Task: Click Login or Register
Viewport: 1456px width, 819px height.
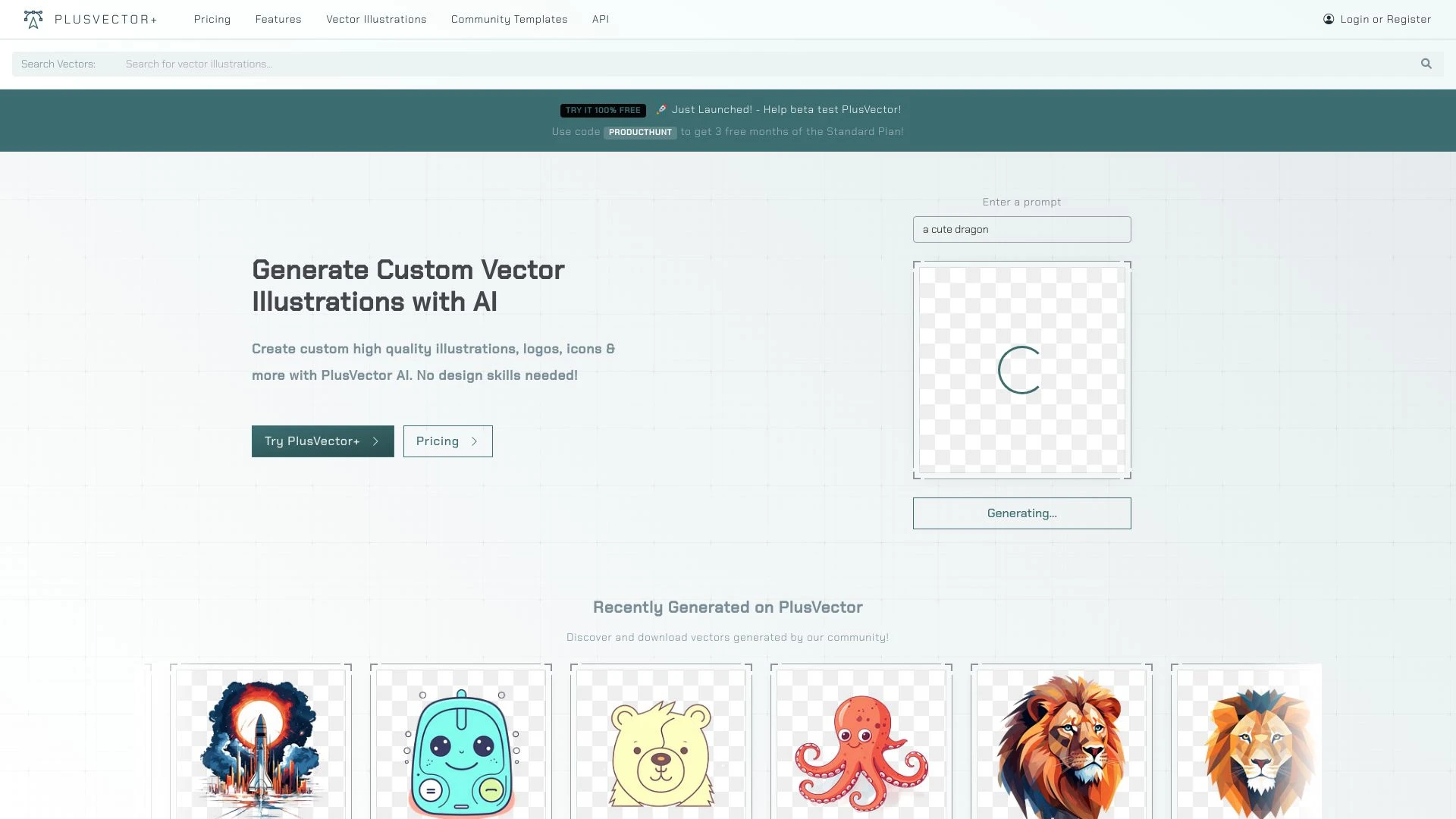Action: (x=1385, y=19)
